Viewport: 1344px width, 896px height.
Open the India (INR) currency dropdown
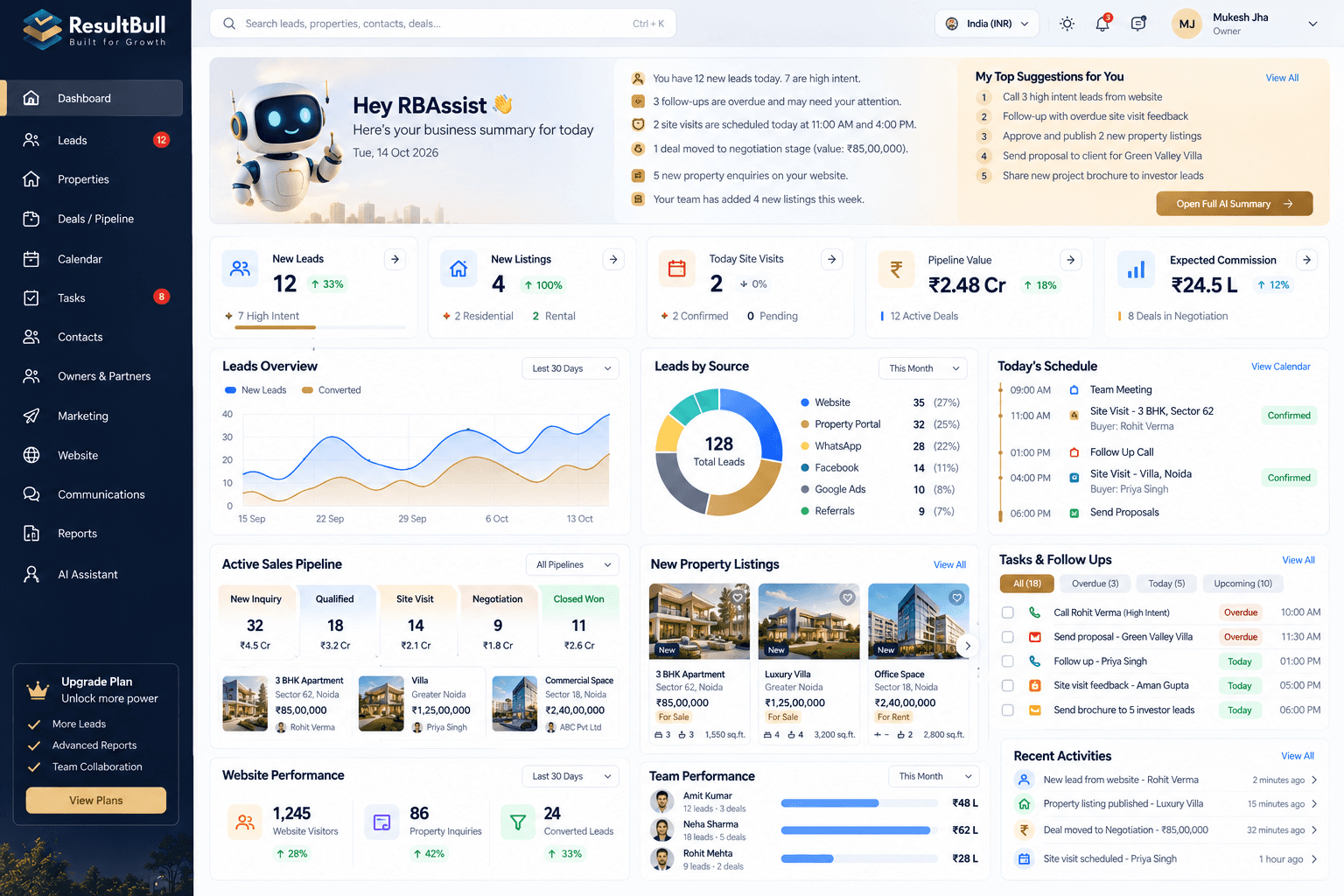tap(987, 24)
